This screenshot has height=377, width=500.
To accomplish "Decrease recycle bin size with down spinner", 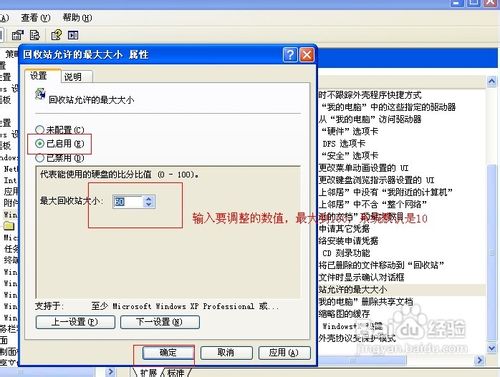I will [149, 205].
